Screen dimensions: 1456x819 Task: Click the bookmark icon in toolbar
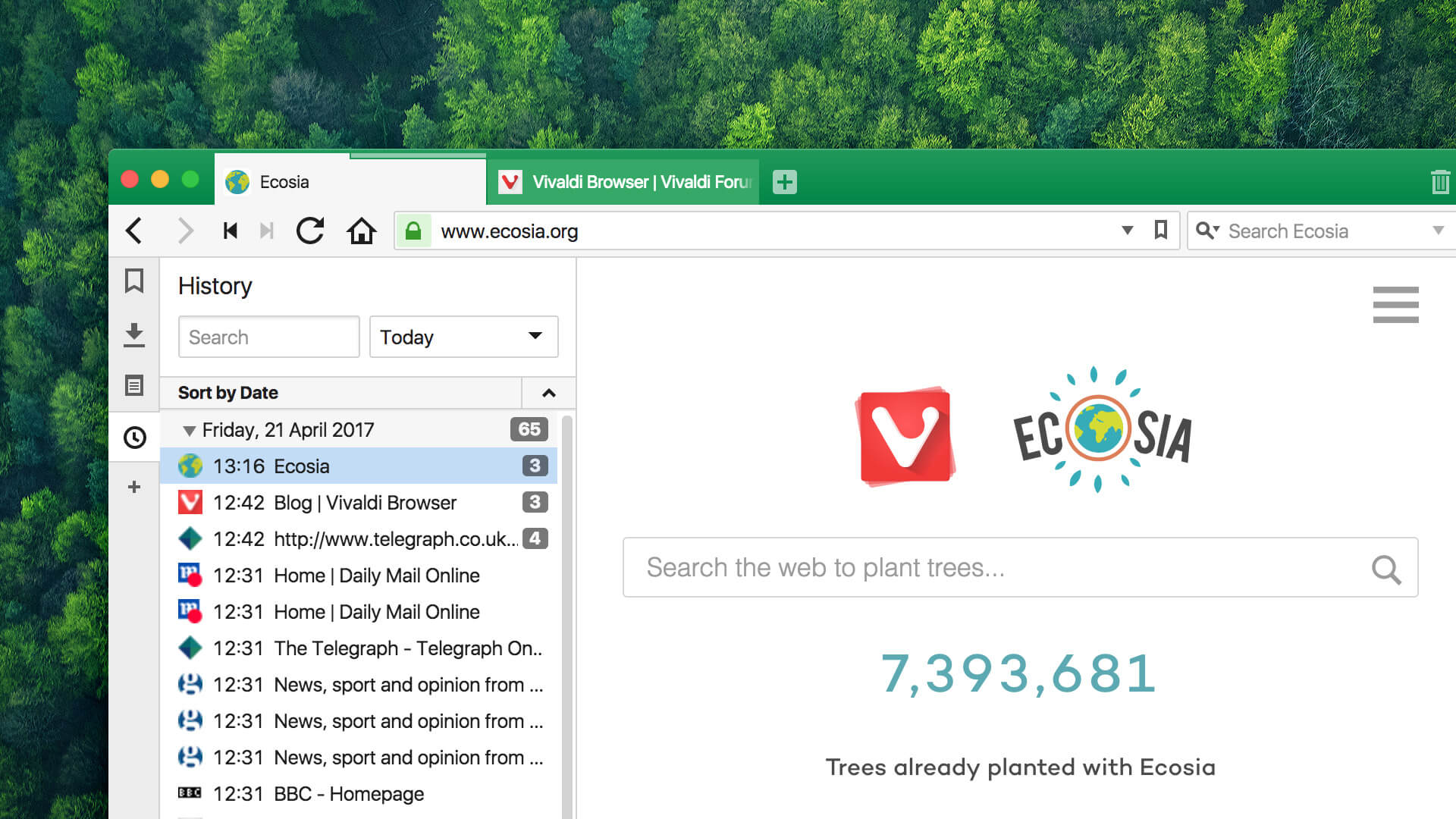1161,230
